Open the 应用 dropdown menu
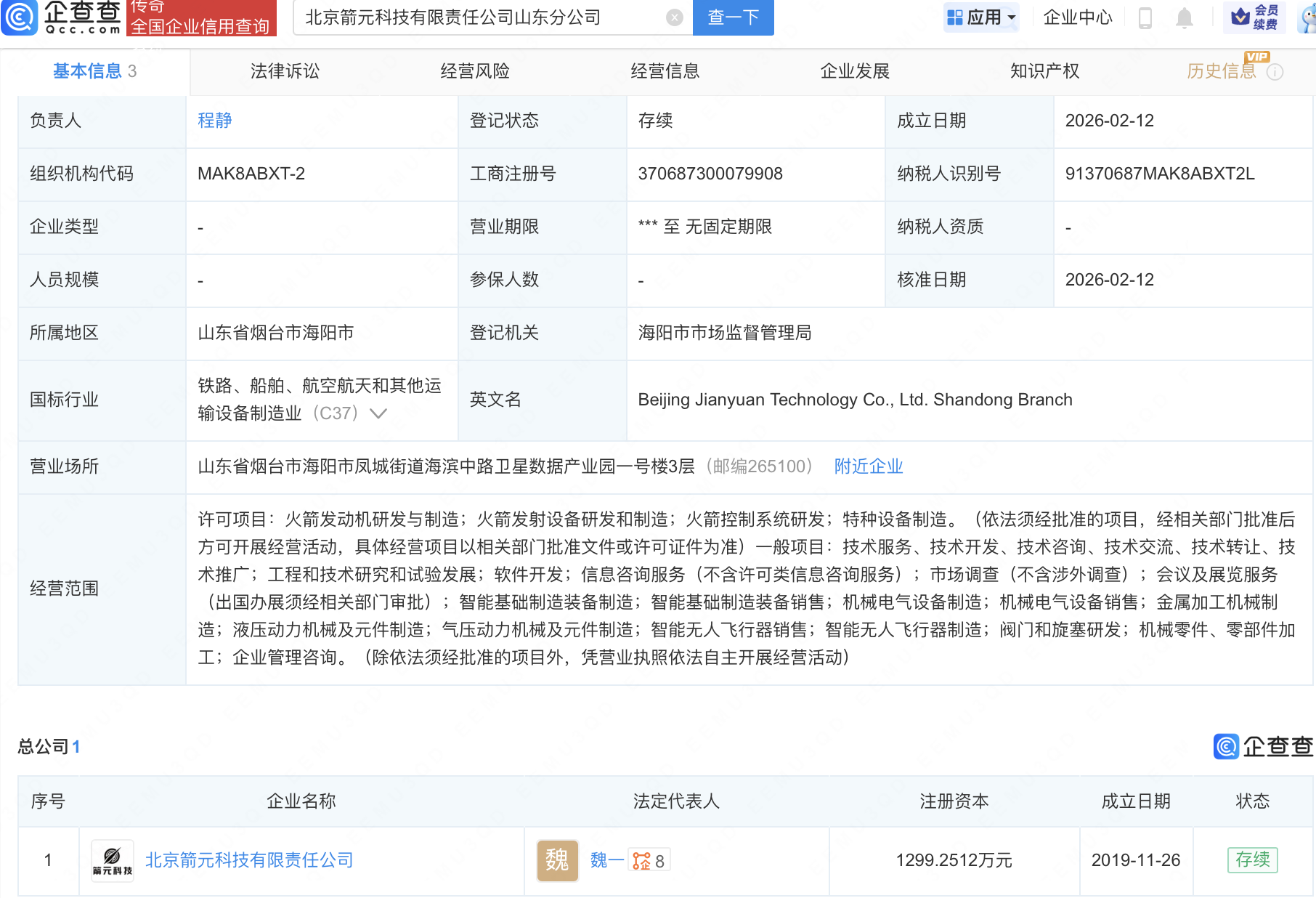The width and height of the screenshot is (1316, 898). (x=980, y=18)
